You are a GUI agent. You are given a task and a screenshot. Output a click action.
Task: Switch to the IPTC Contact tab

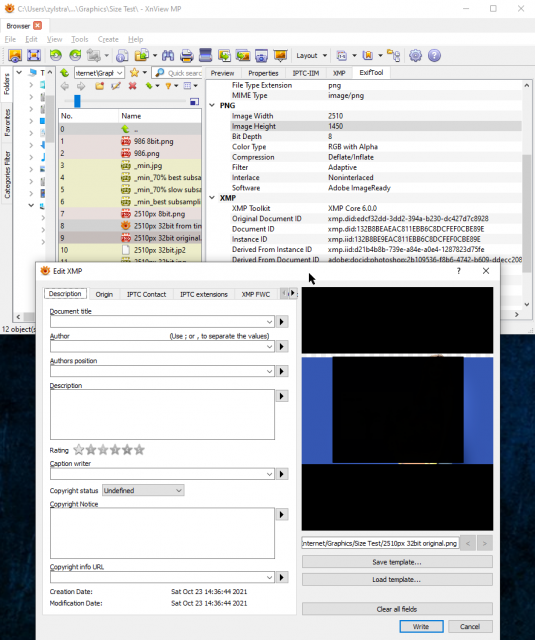point(146,294)
